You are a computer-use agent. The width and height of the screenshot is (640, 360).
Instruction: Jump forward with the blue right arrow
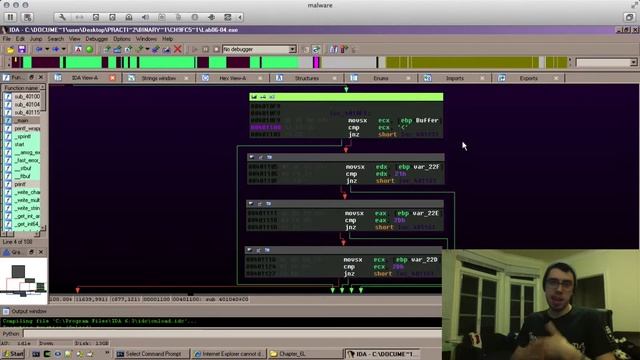coord(56,49)
